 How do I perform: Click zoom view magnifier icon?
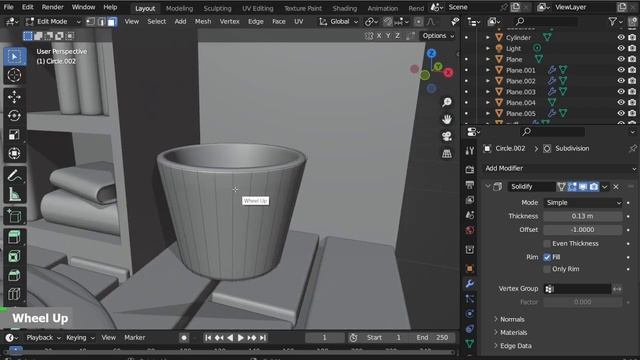coord(447,102)
